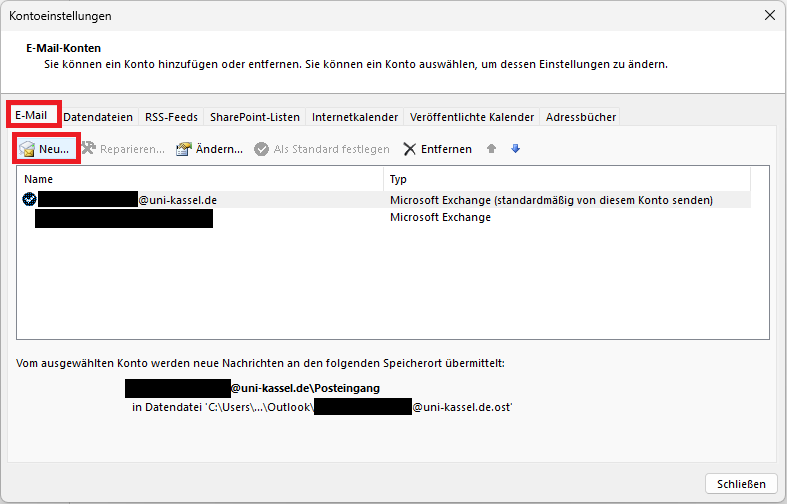Switch to the Datendateien tab
This screenshot has width=787, height=504.
point(98,117)
